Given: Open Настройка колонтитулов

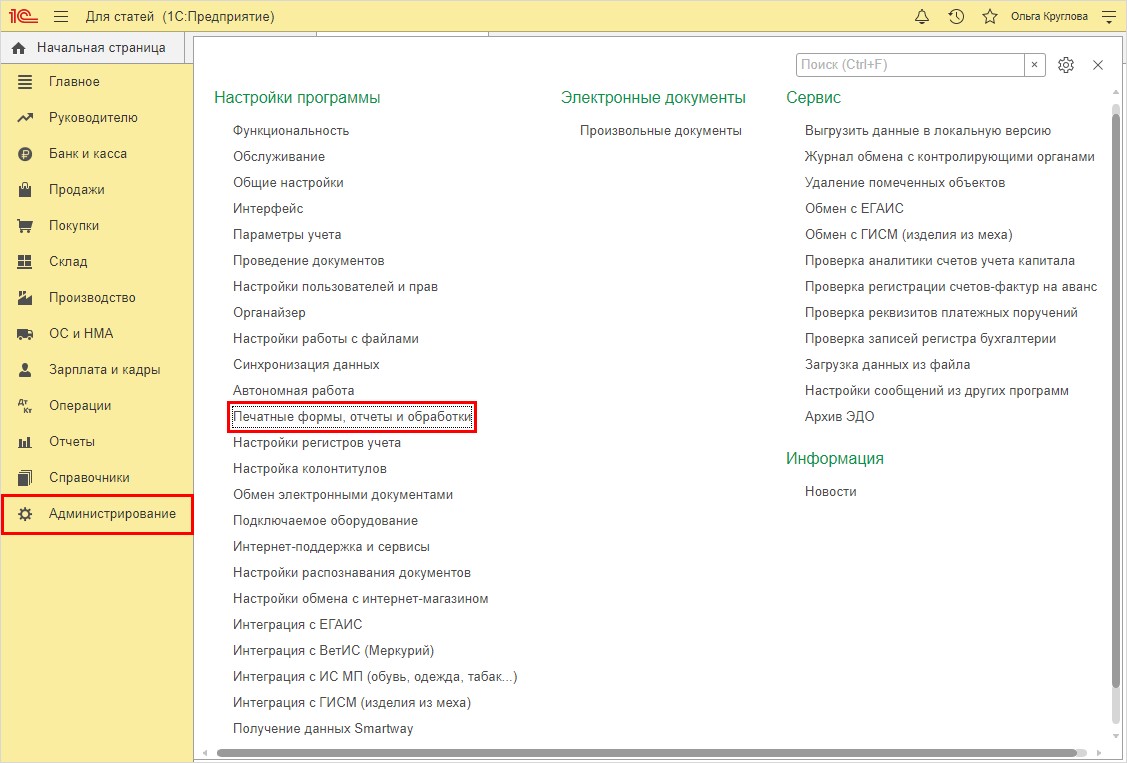Looking at the screenshot, I should click(310, 468).
